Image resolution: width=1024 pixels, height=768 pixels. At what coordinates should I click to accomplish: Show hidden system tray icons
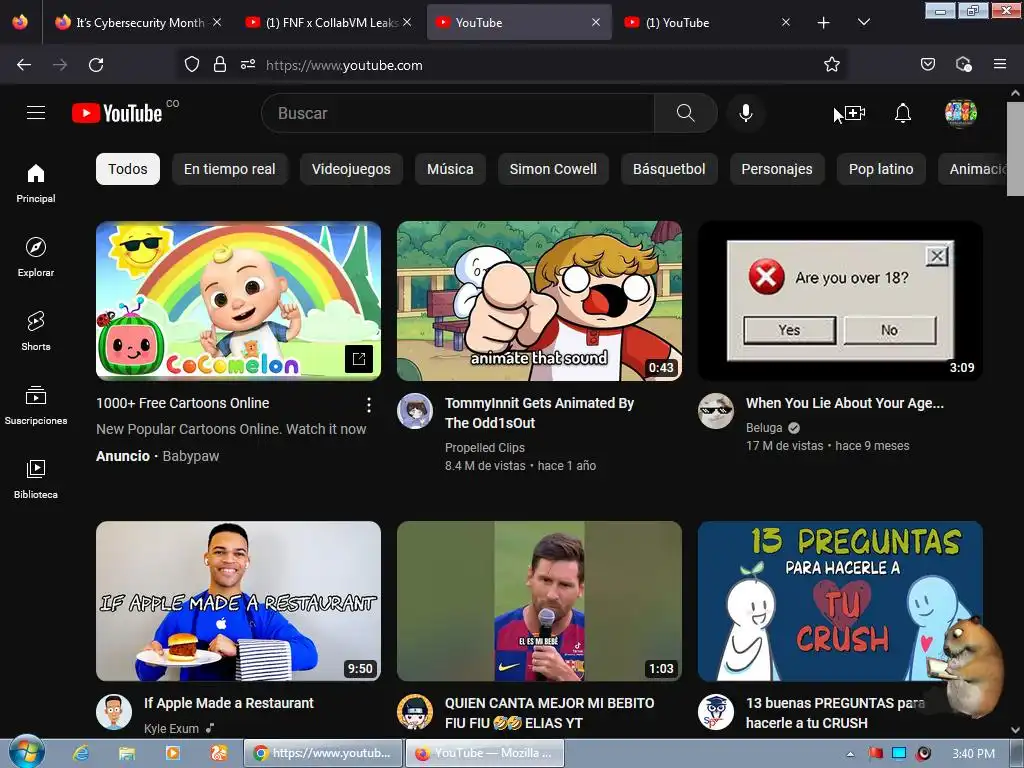tap(850, 754)
